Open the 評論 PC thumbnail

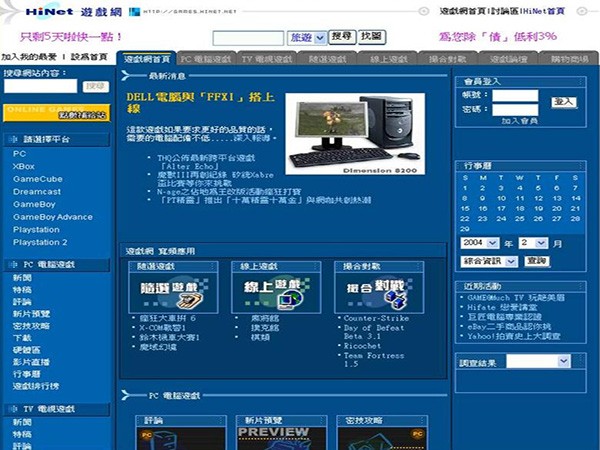181,438
